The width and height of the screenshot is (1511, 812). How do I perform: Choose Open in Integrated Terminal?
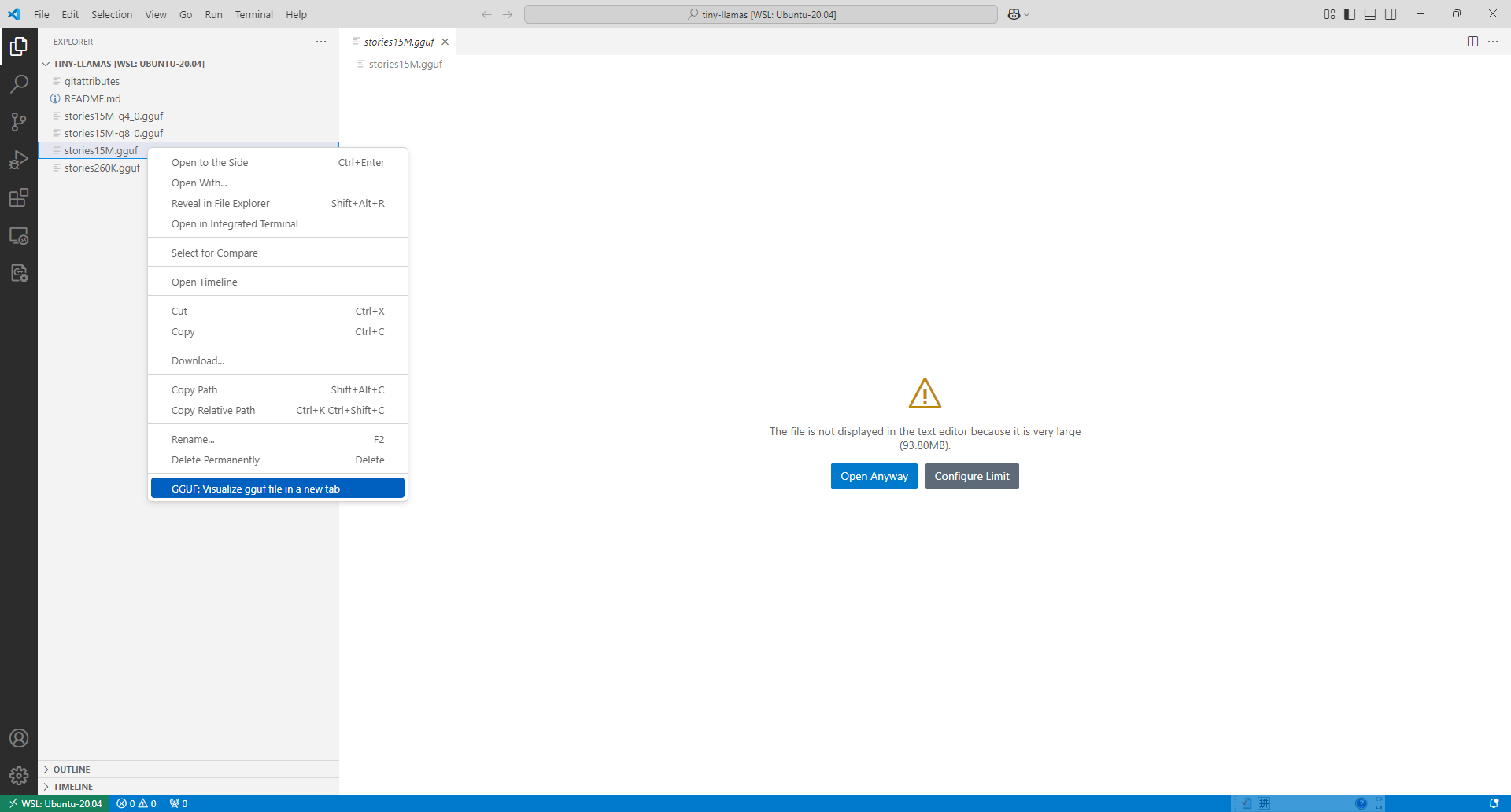[278, 224]
